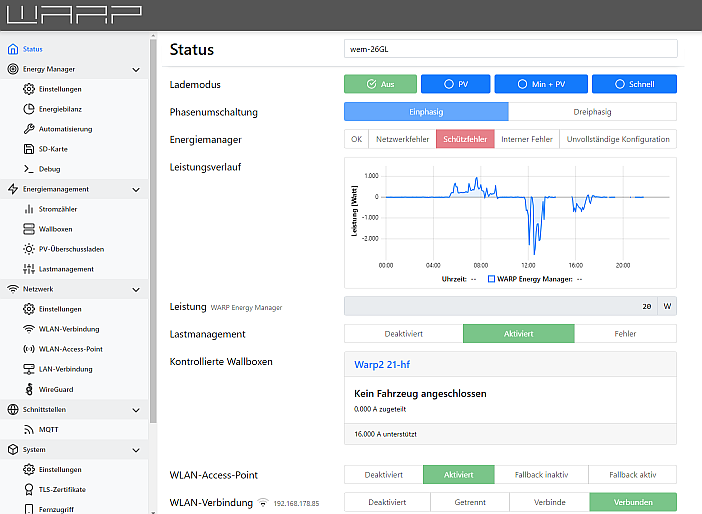The width and height of the screenshot is (702, 514).
Task: Click the WLAN-Verbindung Verbunden status
Action: coord(633,502)
